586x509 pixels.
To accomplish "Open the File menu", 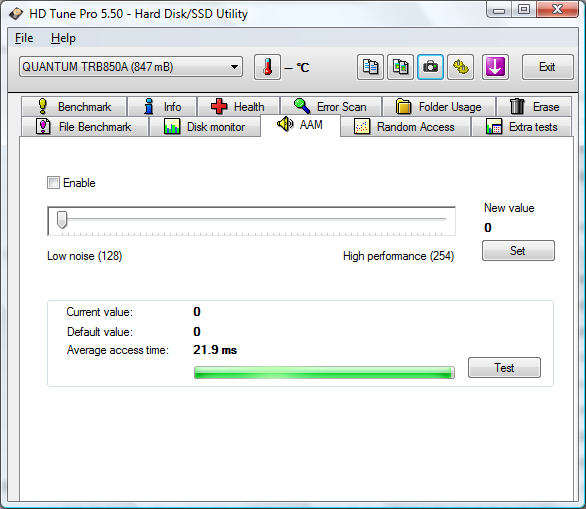I will [24, 38].
